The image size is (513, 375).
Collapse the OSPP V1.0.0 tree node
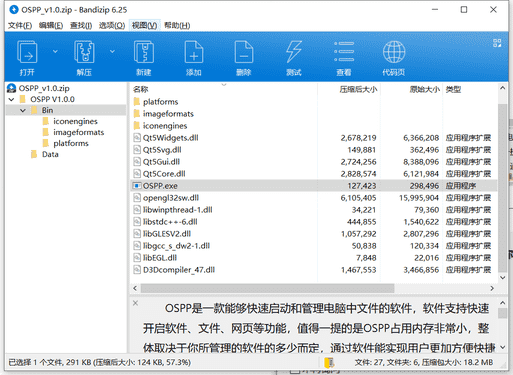tap(11, 99)
